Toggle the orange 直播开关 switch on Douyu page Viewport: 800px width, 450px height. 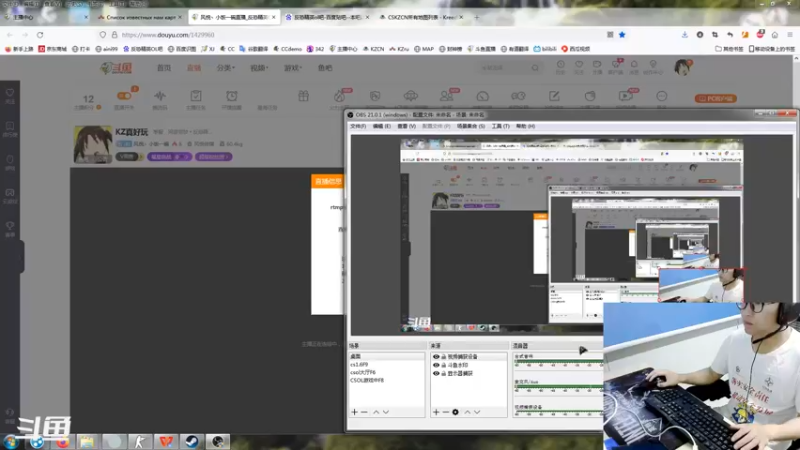pyautogui.click(x=124, y=95)
